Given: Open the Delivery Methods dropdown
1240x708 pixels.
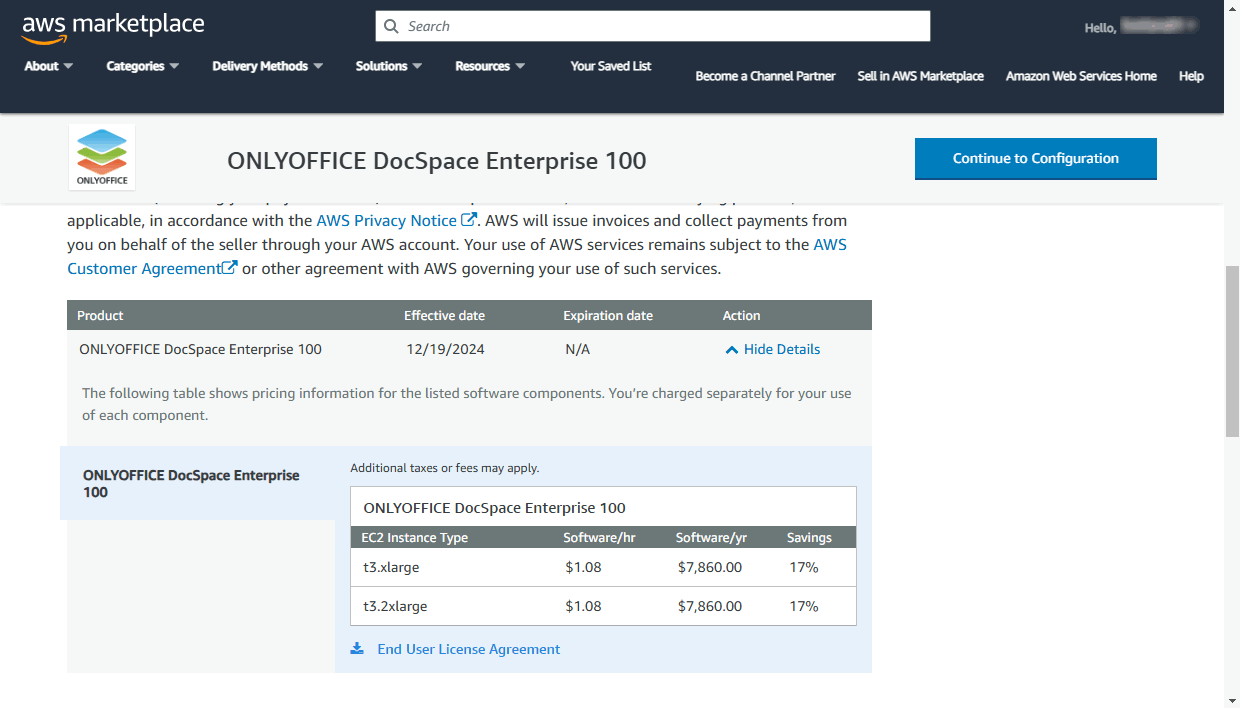Looking at the screenshot, I should (x=267, y=66).
